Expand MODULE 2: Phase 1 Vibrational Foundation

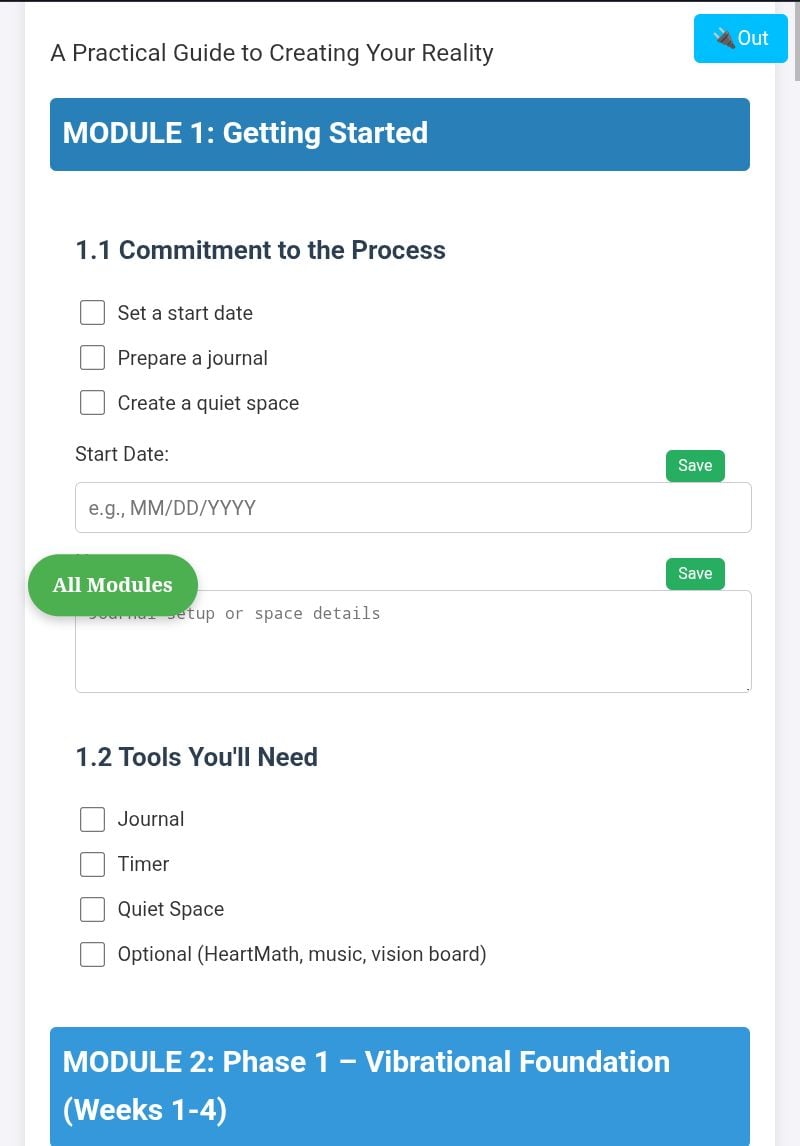(x=400, y=1085)
